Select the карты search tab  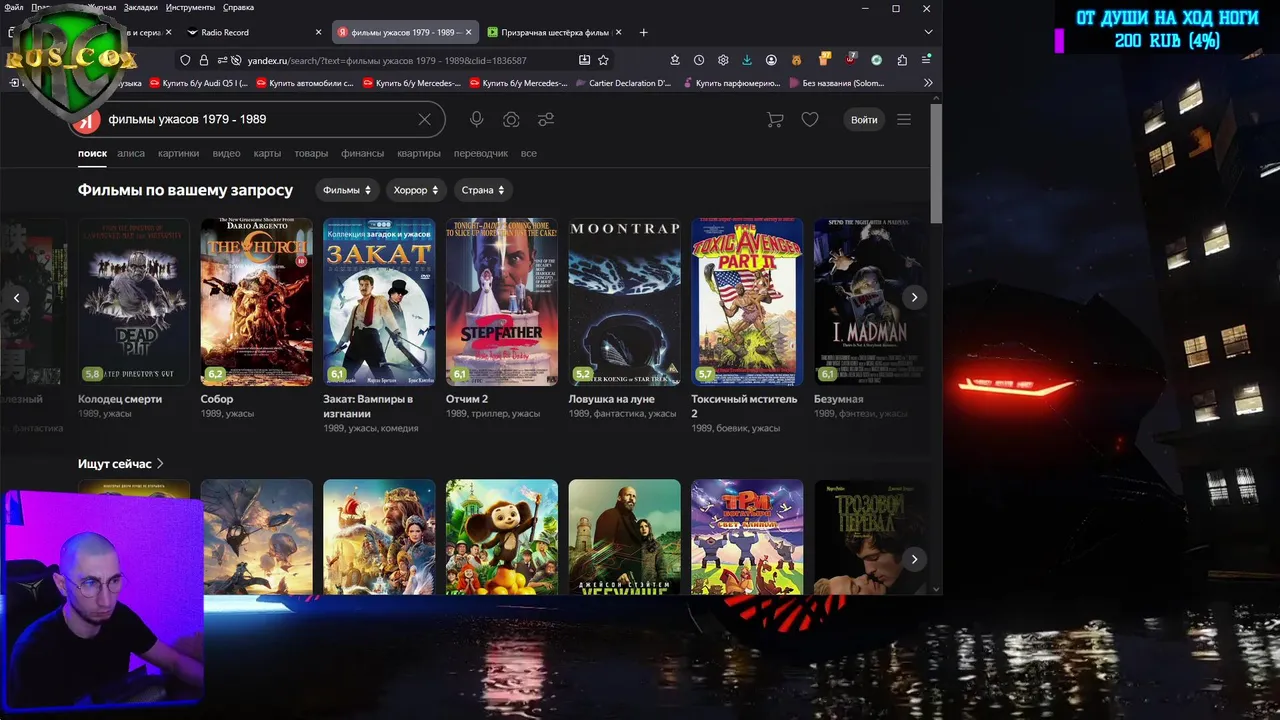pyautogui.click(x=267, y=153)
